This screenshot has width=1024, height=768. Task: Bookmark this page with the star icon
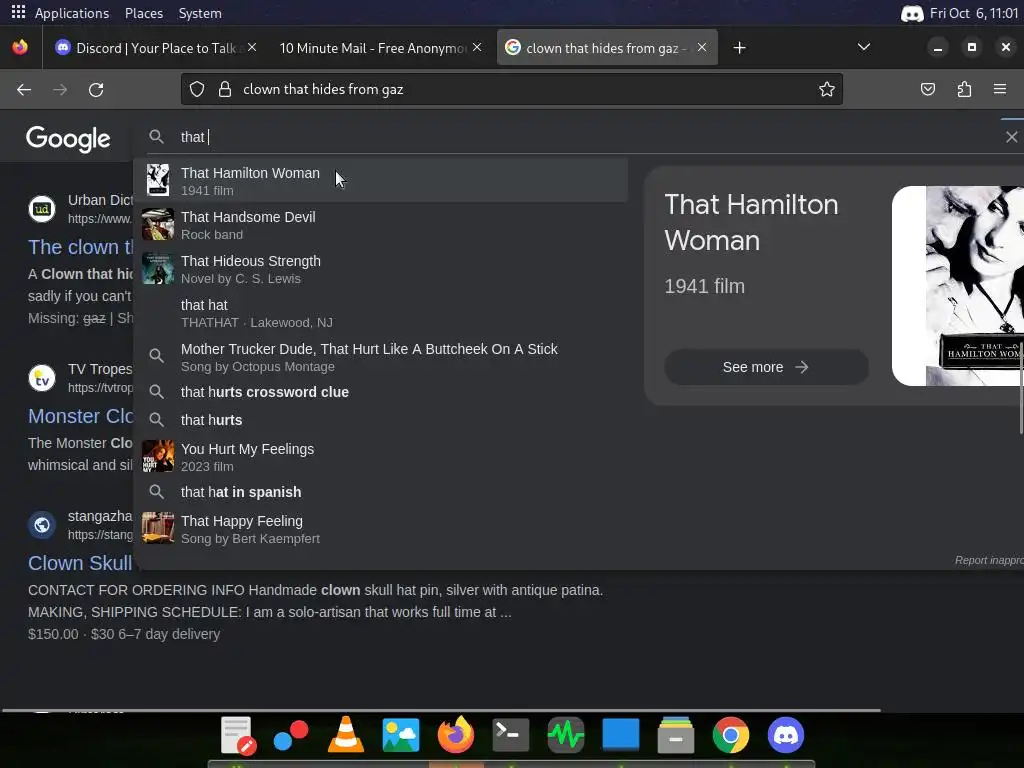pos(827,89)
